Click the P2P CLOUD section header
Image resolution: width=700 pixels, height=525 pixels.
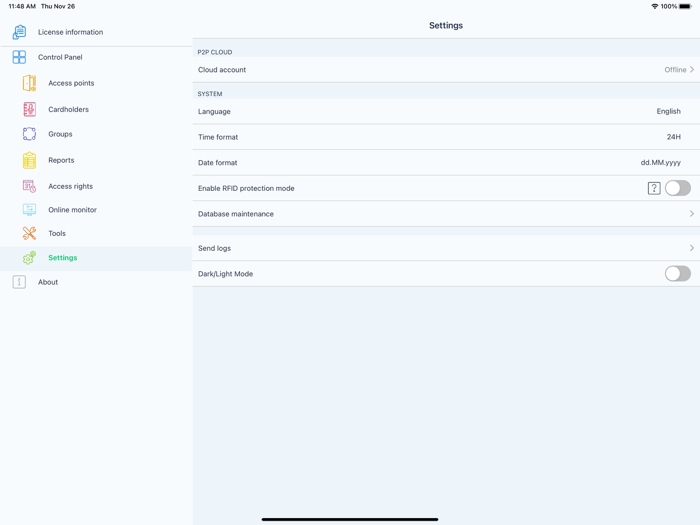pyautogui.click(x=215, y=52)
